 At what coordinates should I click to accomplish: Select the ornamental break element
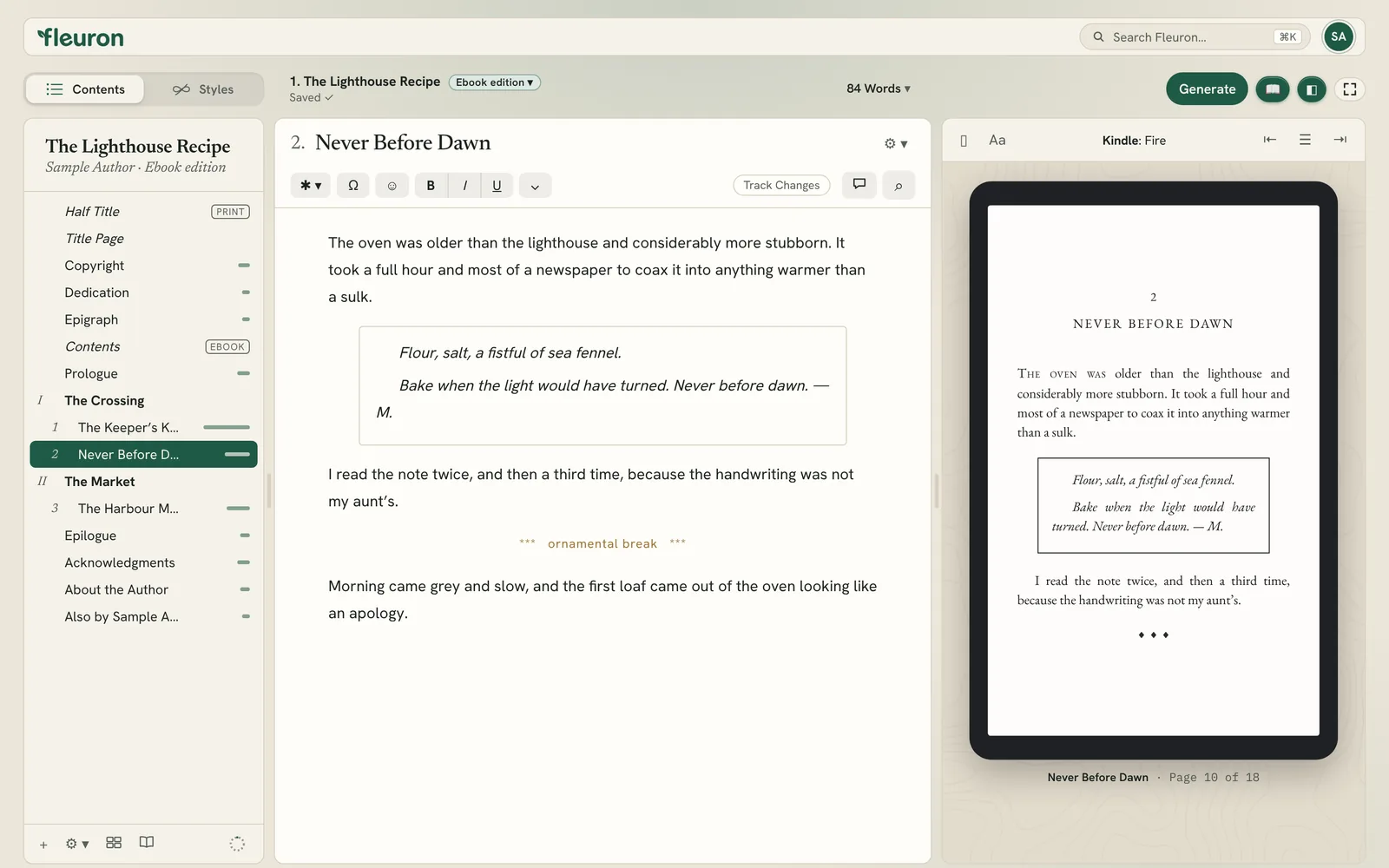tap(602, 543)
